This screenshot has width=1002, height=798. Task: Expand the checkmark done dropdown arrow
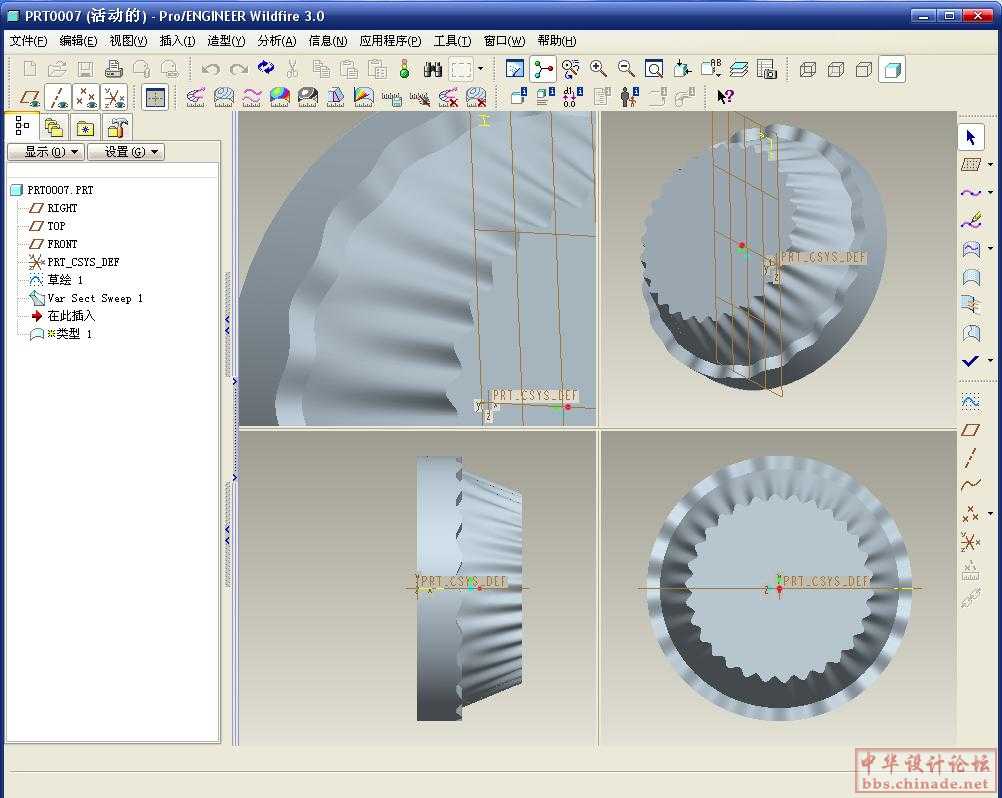pos(990,361)
